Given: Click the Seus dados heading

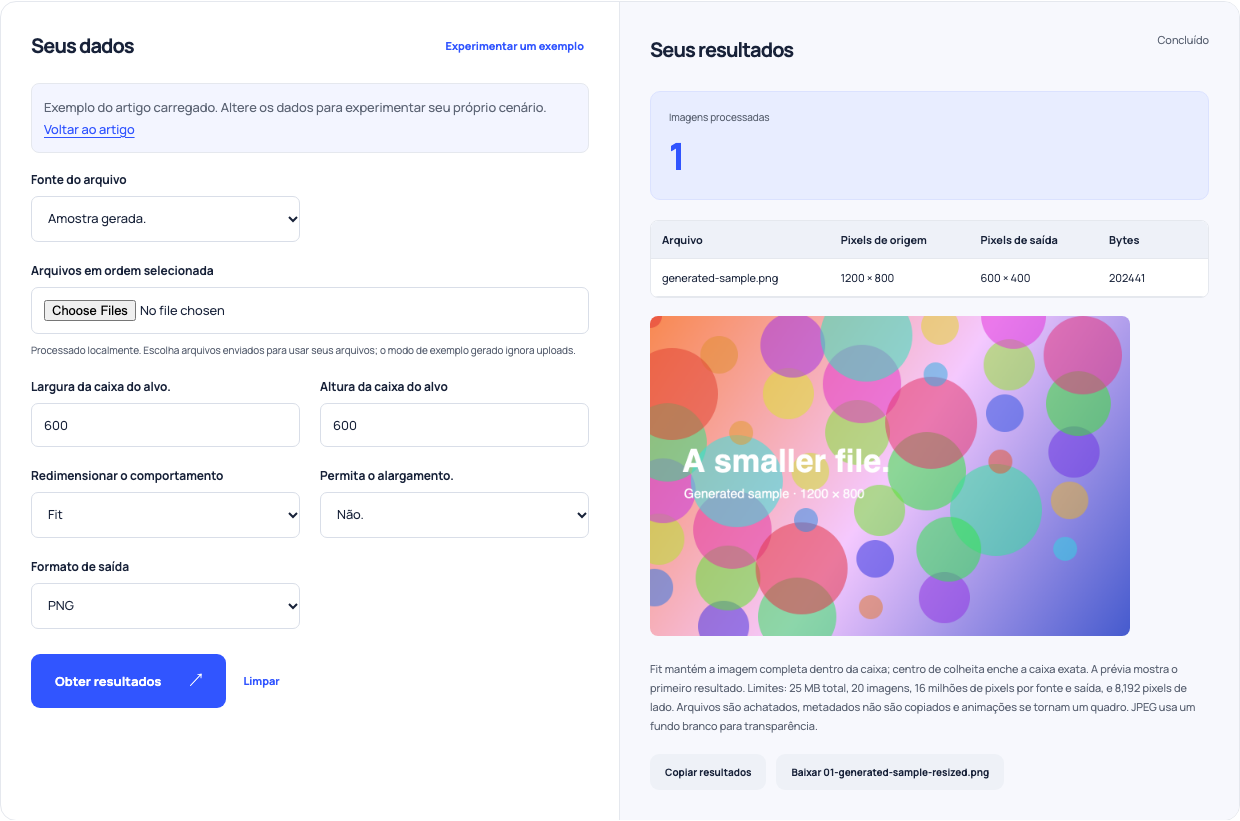Looking at the screenshot, I should [82, 46].
